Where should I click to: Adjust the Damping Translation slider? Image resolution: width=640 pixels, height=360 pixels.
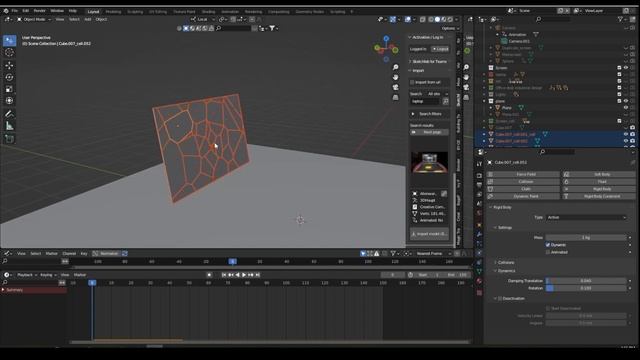tap(586, 281)
